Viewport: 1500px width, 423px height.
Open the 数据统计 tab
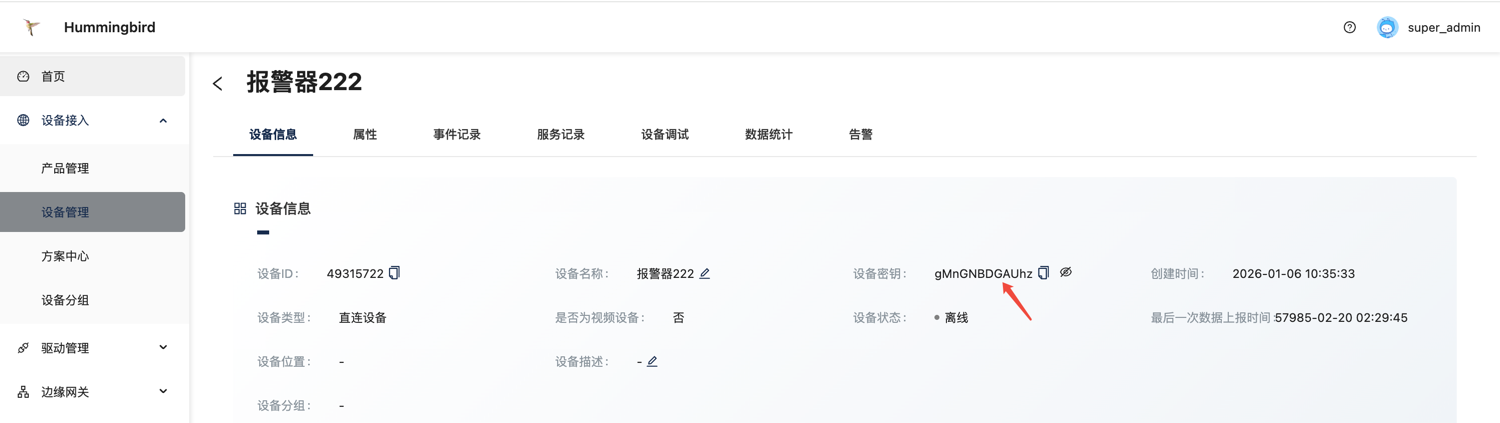[769, 134]
